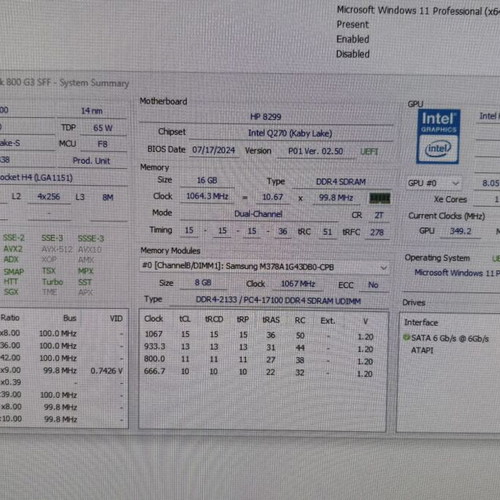Click the Ext. column header

point(327,321)
